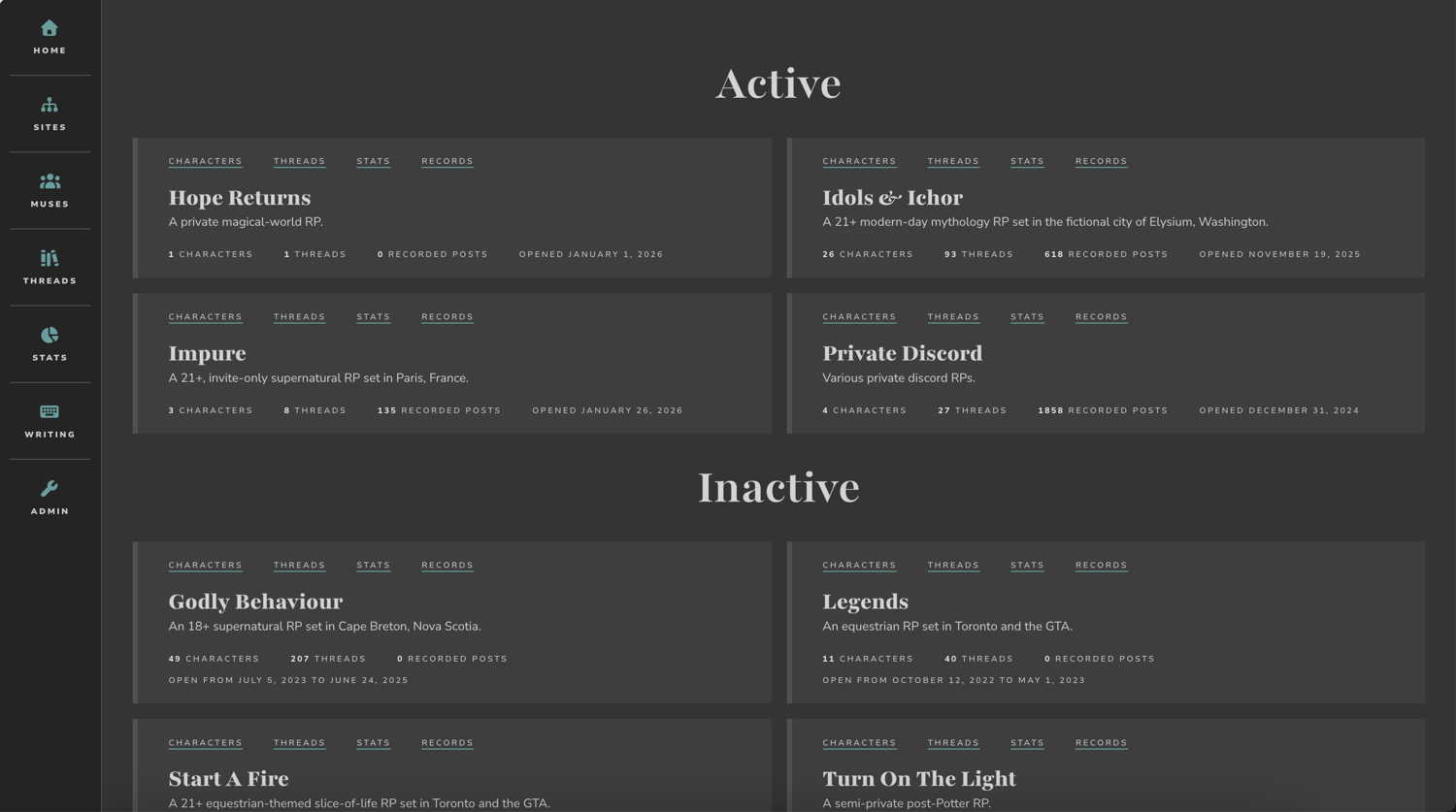View Stats link for Impure
Screen dimensions: 1456x812
tap(373, 317)
